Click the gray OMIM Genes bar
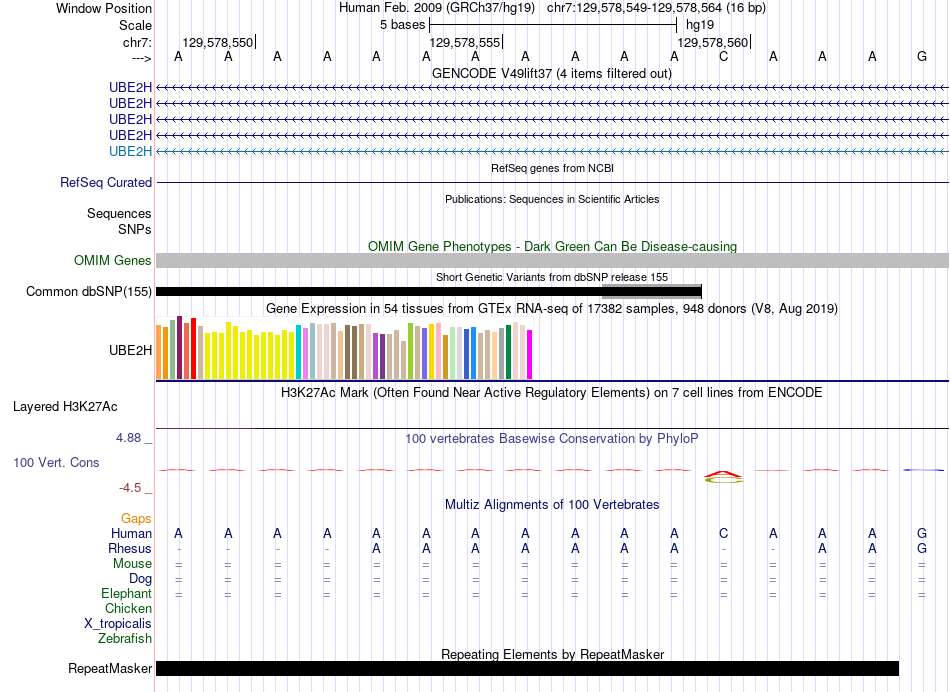 [x=552, y=261]
